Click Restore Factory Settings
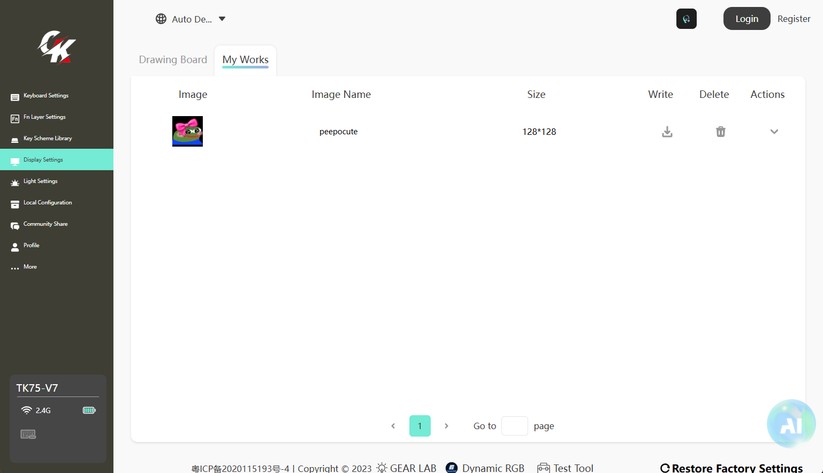This screenshot has height=473, width=823. coord(732,468)
